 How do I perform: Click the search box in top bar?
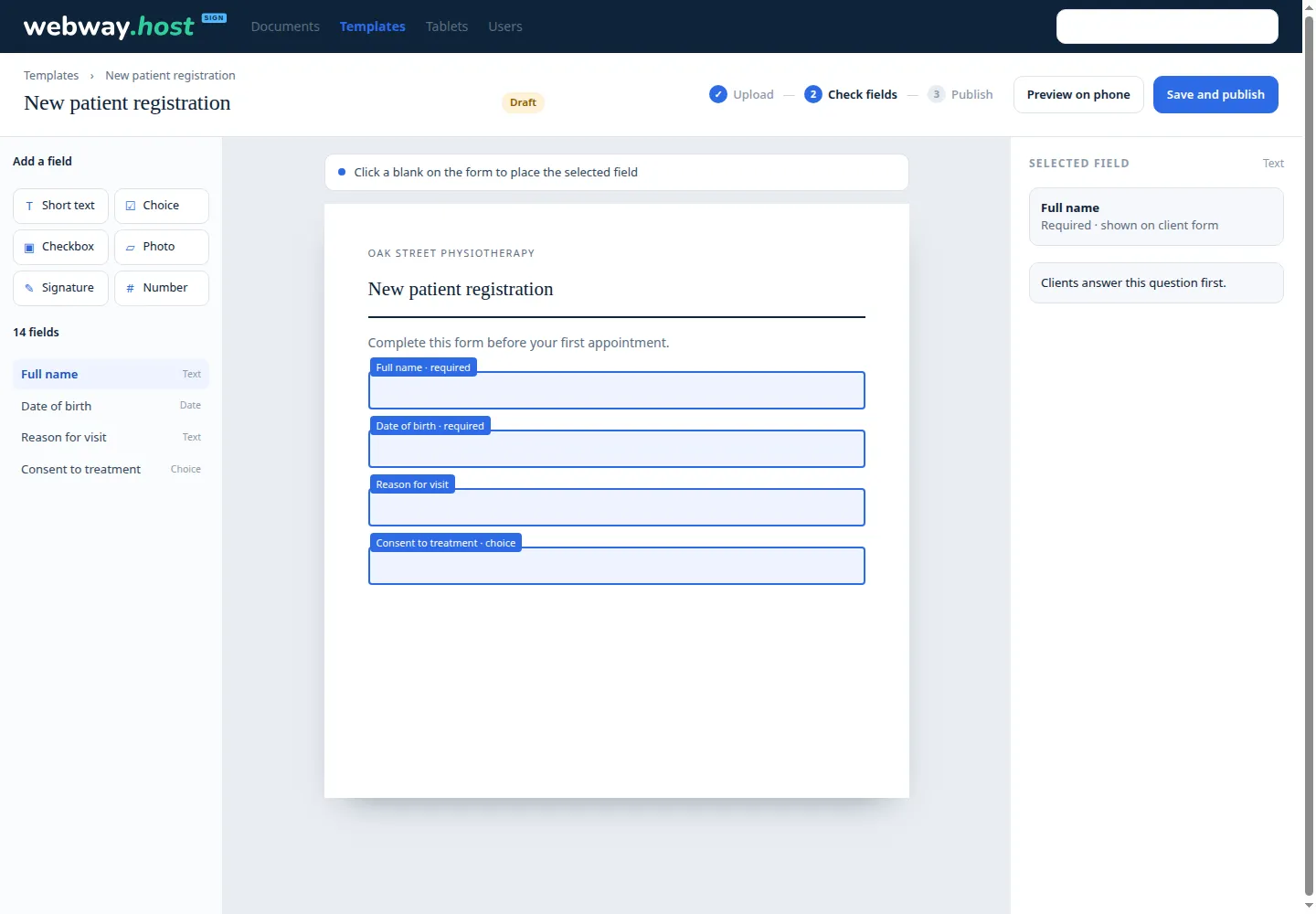point(1167,27)
